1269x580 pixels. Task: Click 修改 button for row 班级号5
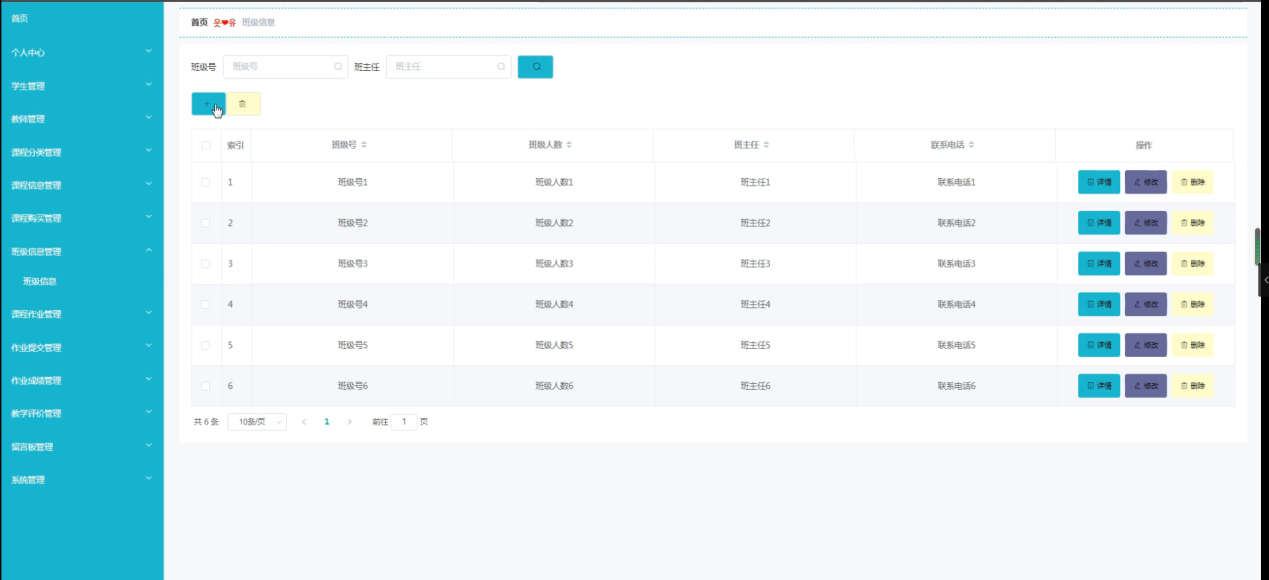tap(1146, 345)
